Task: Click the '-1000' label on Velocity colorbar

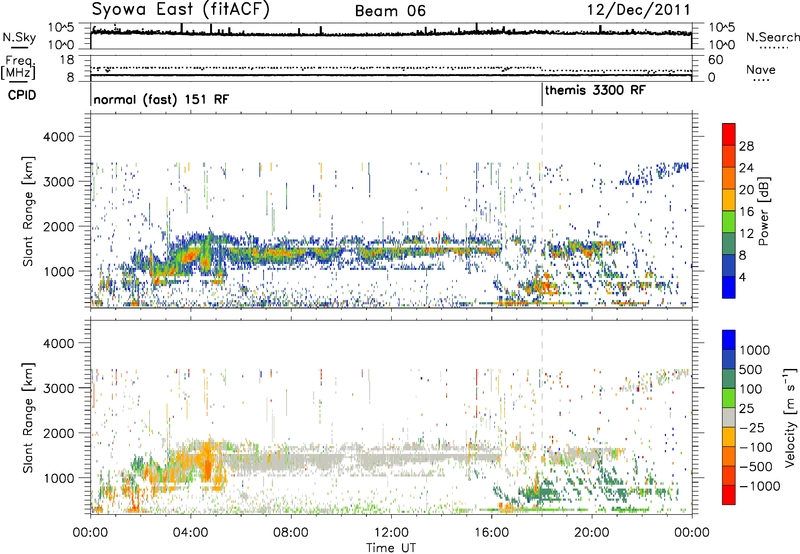Action: click(x=760, y=486)
